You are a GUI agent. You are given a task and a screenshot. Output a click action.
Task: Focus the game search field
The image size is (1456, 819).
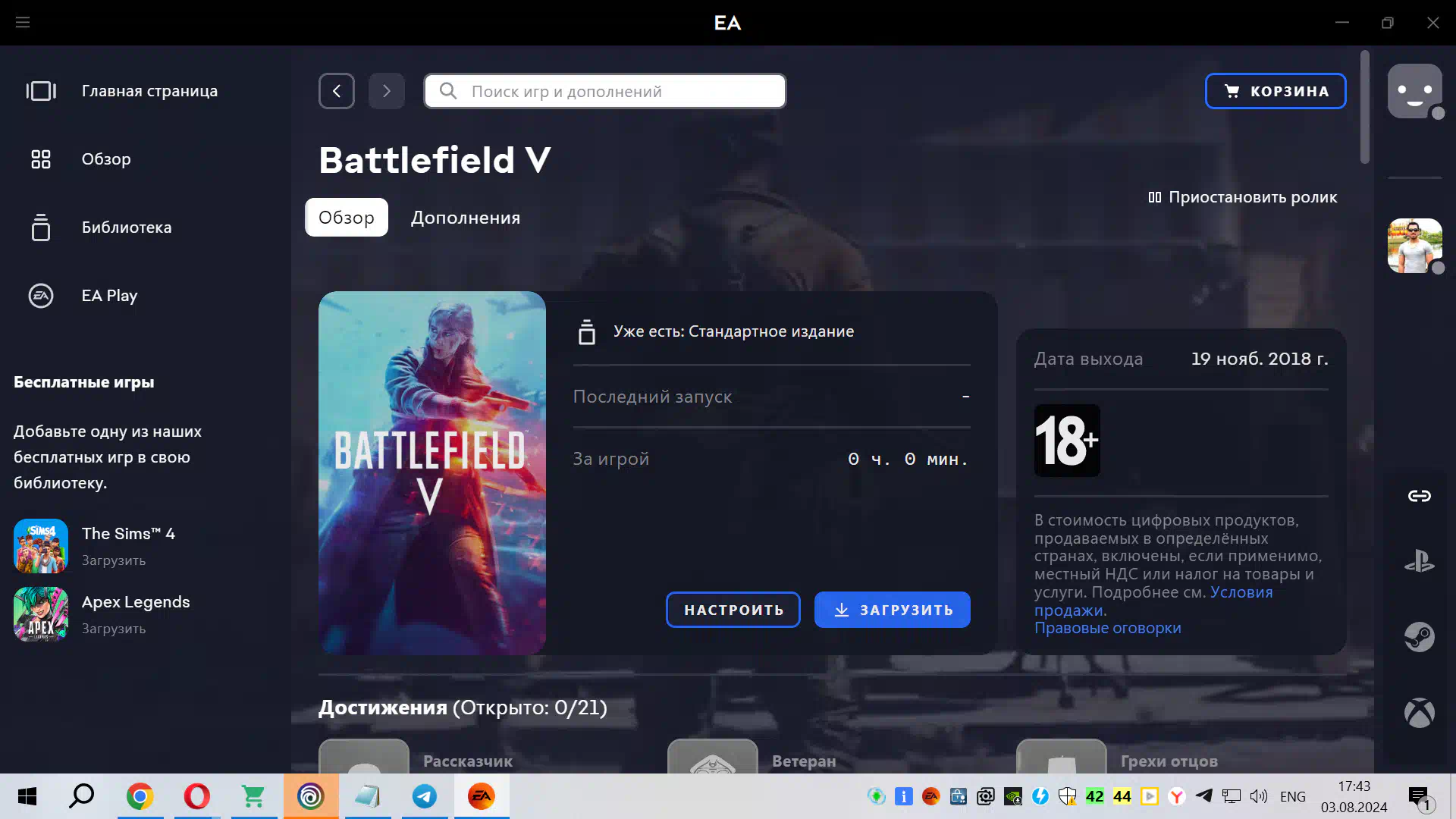[x=605, y=91]
